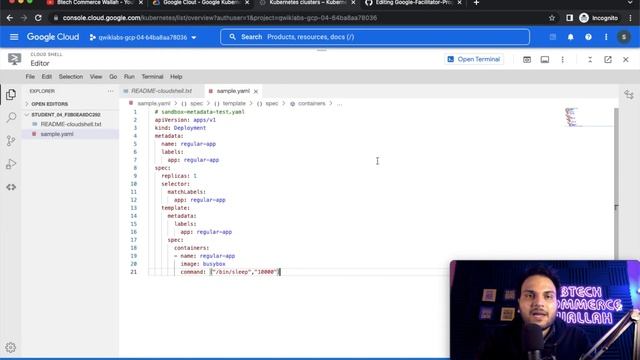Open the Google Cloud navigation hamburger menu
The image size is (640, 360).
[x=14, y=37]
